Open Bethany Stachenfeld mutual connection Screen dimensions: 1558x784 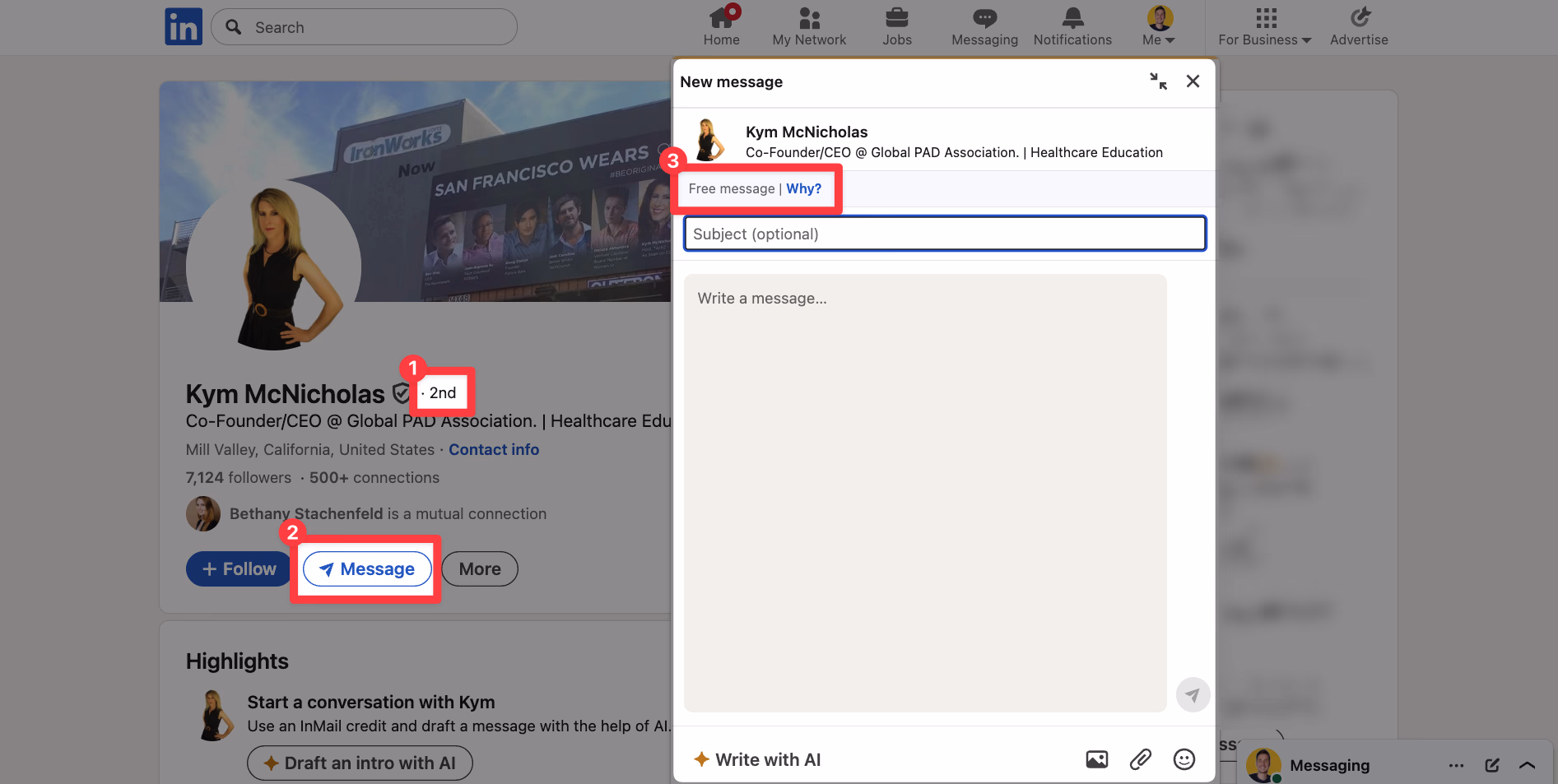click(x=388, y=514)
